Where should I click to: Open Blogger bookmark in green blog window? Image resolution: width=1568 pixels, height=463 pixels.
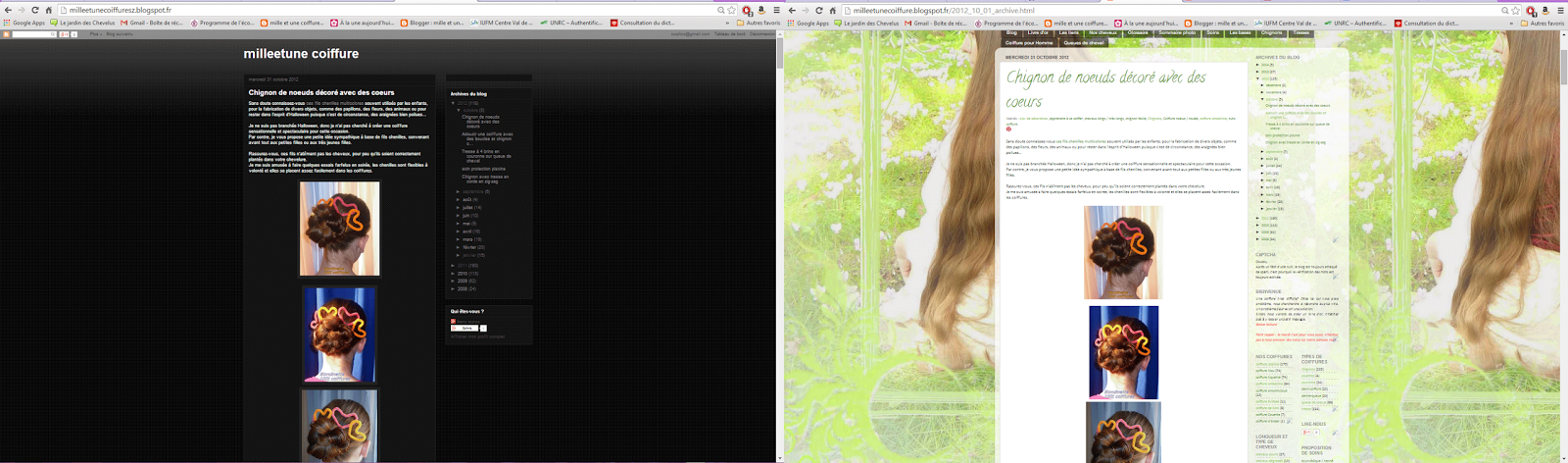click(1215, 23)
